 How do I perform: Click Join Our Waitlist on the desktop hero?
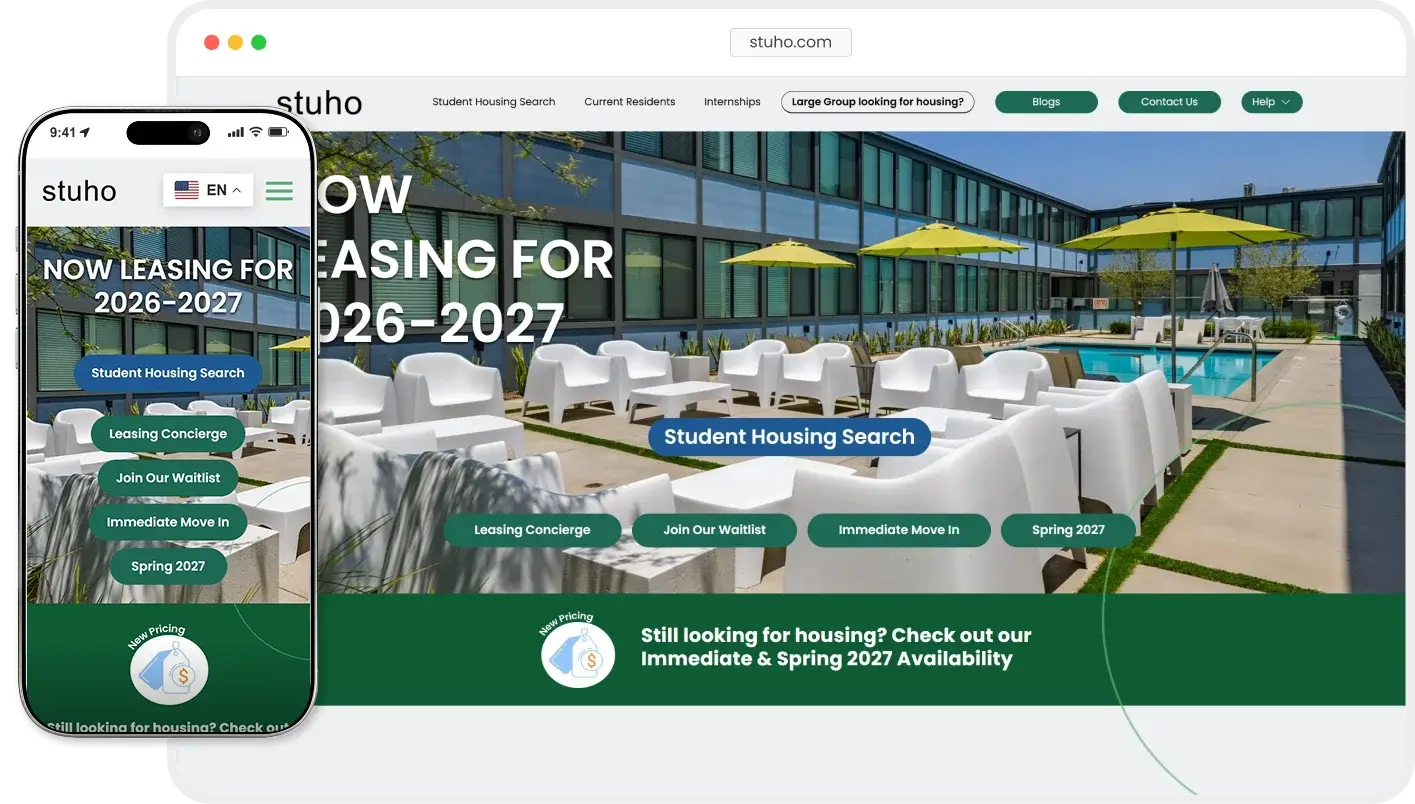coord(714,530)
